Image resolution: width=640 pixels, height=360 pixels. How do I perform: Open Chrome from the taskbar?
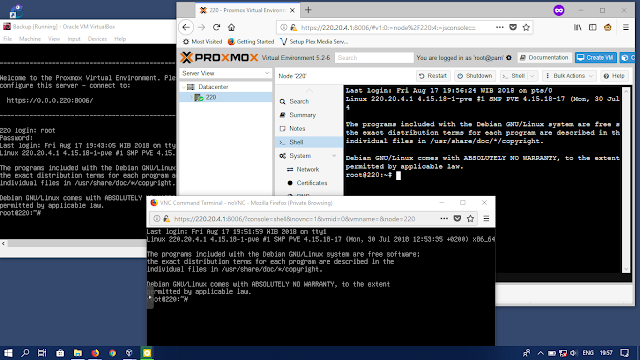(112, 353)
